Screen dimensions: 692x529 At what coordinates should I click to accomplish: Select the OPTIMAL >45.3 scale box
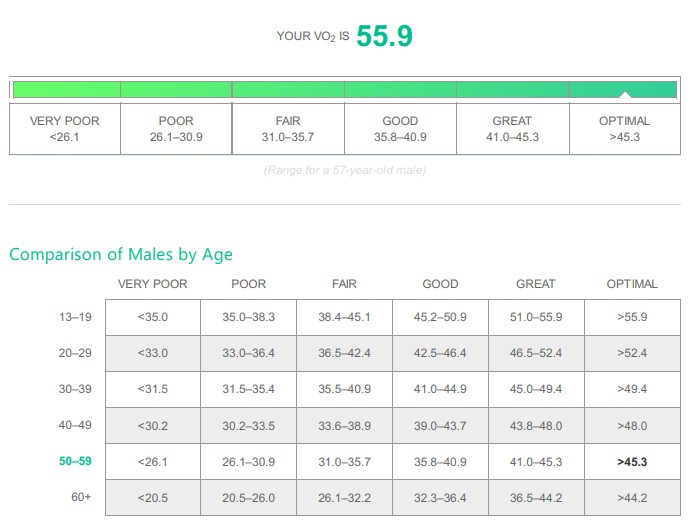click(624, 129)
